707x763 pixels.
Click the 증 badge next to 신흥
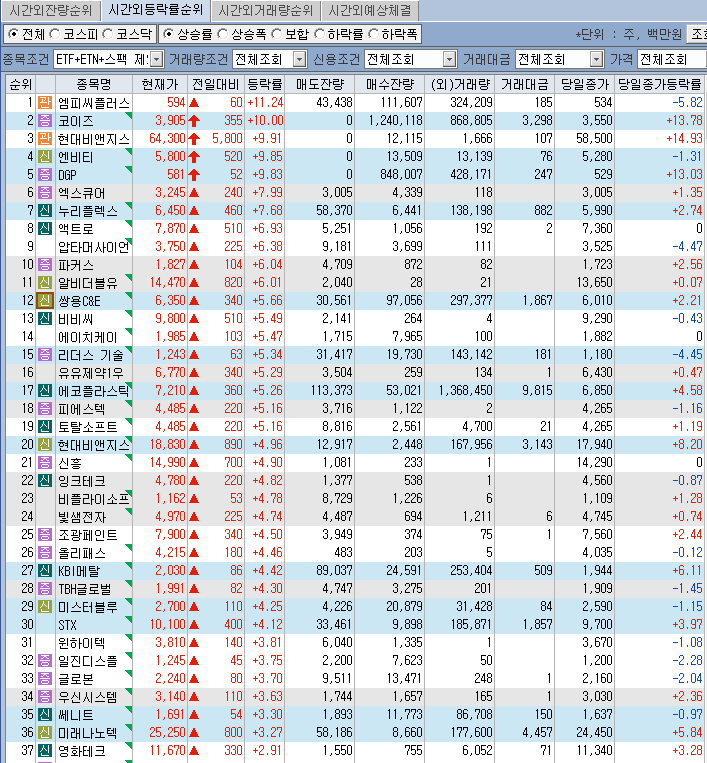click(45, 463)
